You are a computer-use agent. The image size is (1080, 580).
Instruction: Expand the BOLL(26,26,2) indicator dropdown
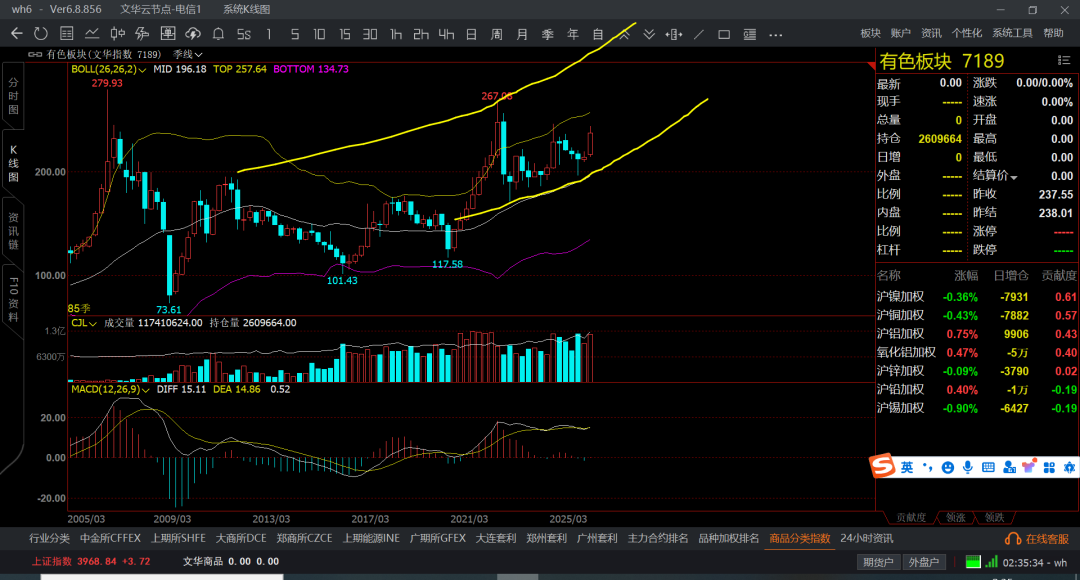[x=108, y=69]
